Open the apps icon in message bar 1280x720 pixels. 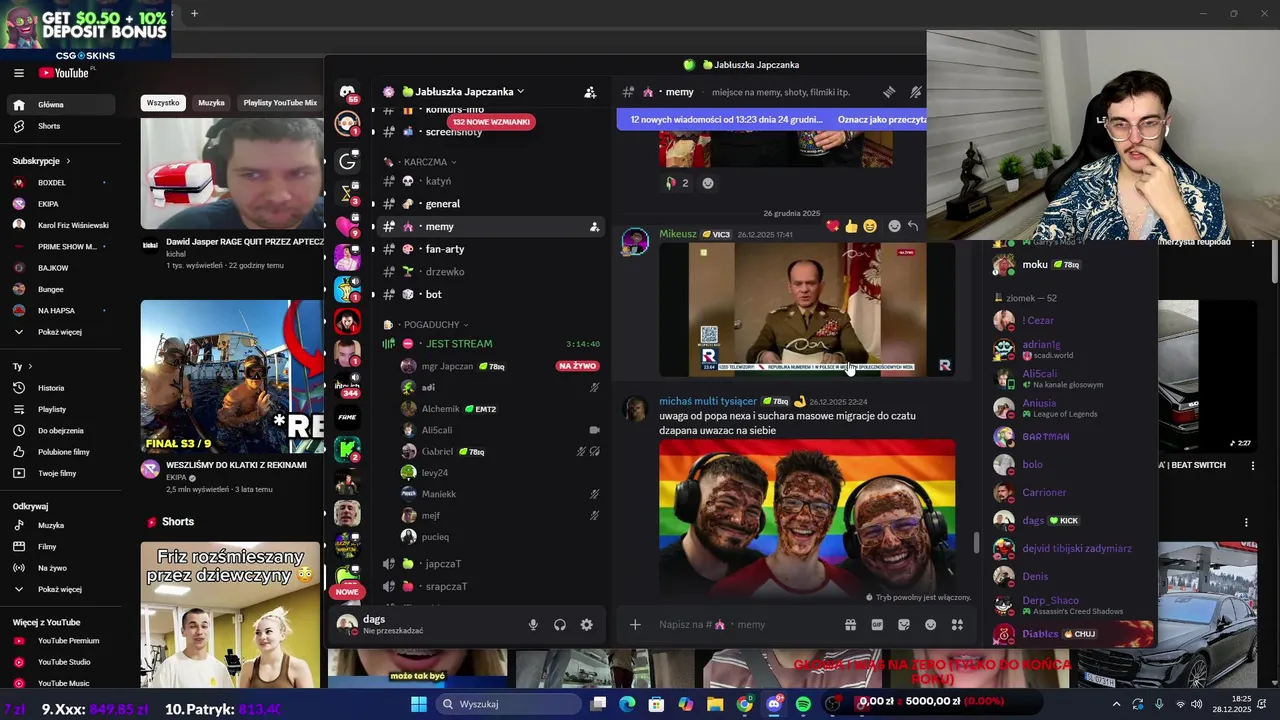(957, 625)
